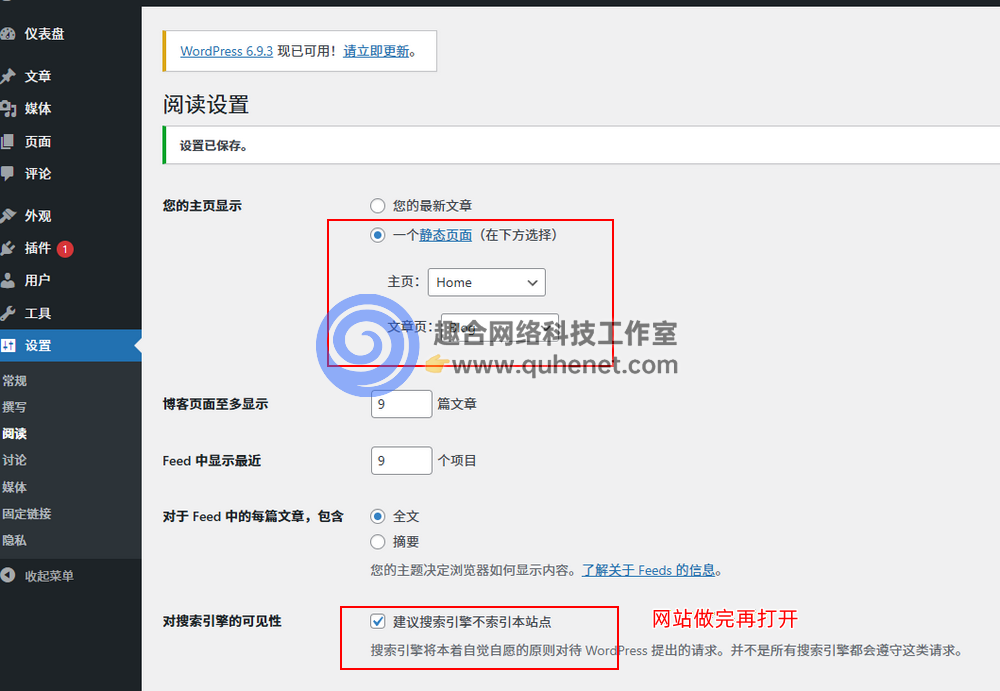Select the 您的最新文章 radio option

(x=377, y=205)
